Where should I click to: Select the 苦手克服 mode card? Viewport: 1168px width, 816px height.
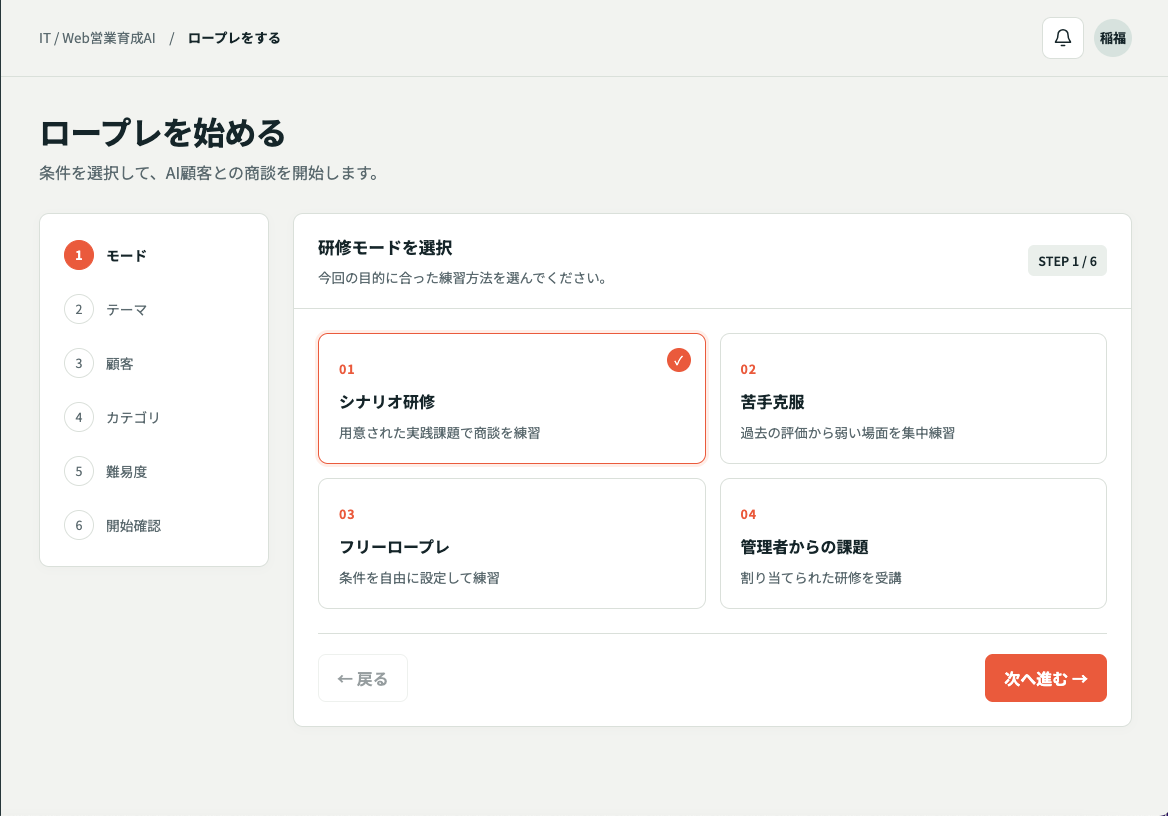(x=913, y=399)
